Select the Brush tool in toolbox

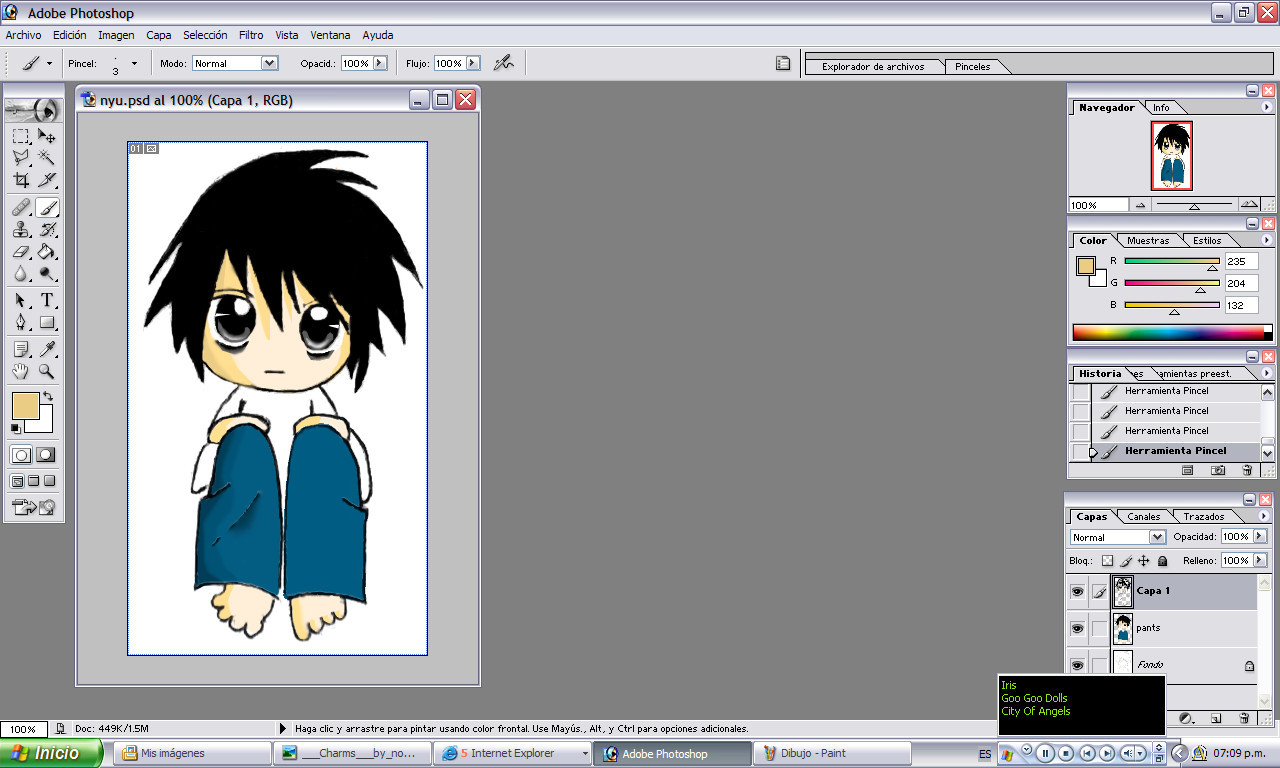click(x=47, y=208)
